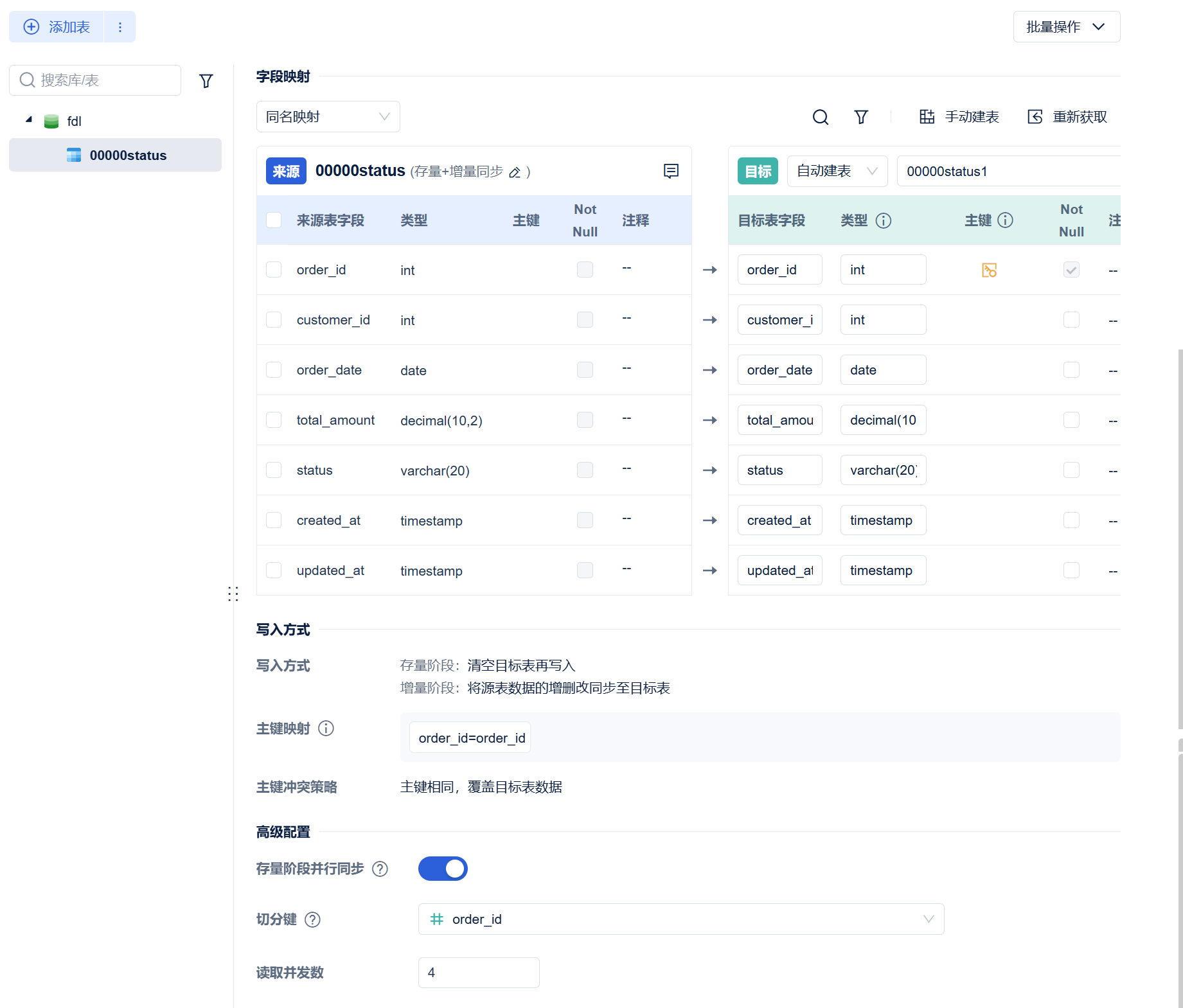Click the fdl database icon

pos(51,121)
